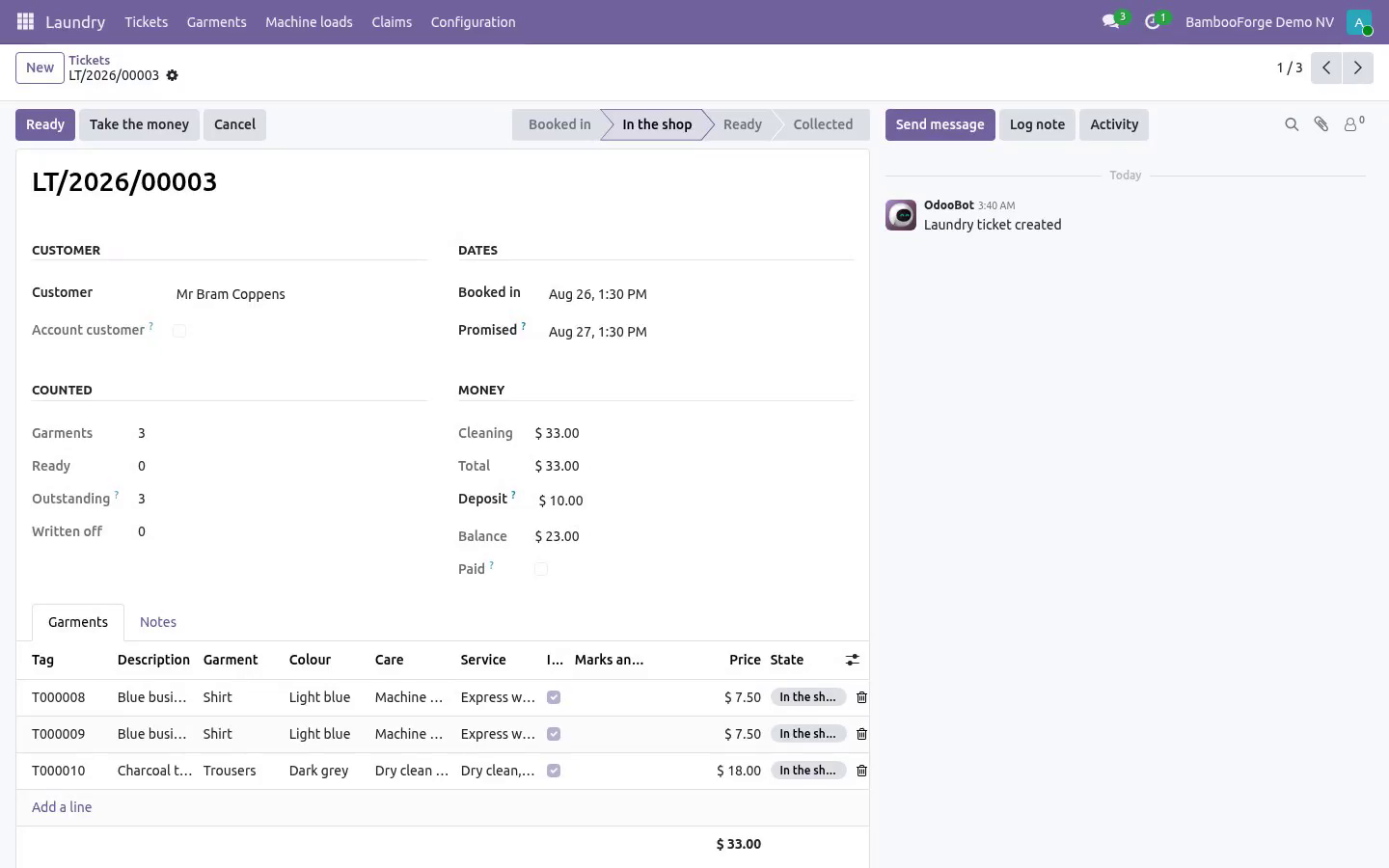Go to the next ticket record
1389x868 pixels.
pos(1357,68)
